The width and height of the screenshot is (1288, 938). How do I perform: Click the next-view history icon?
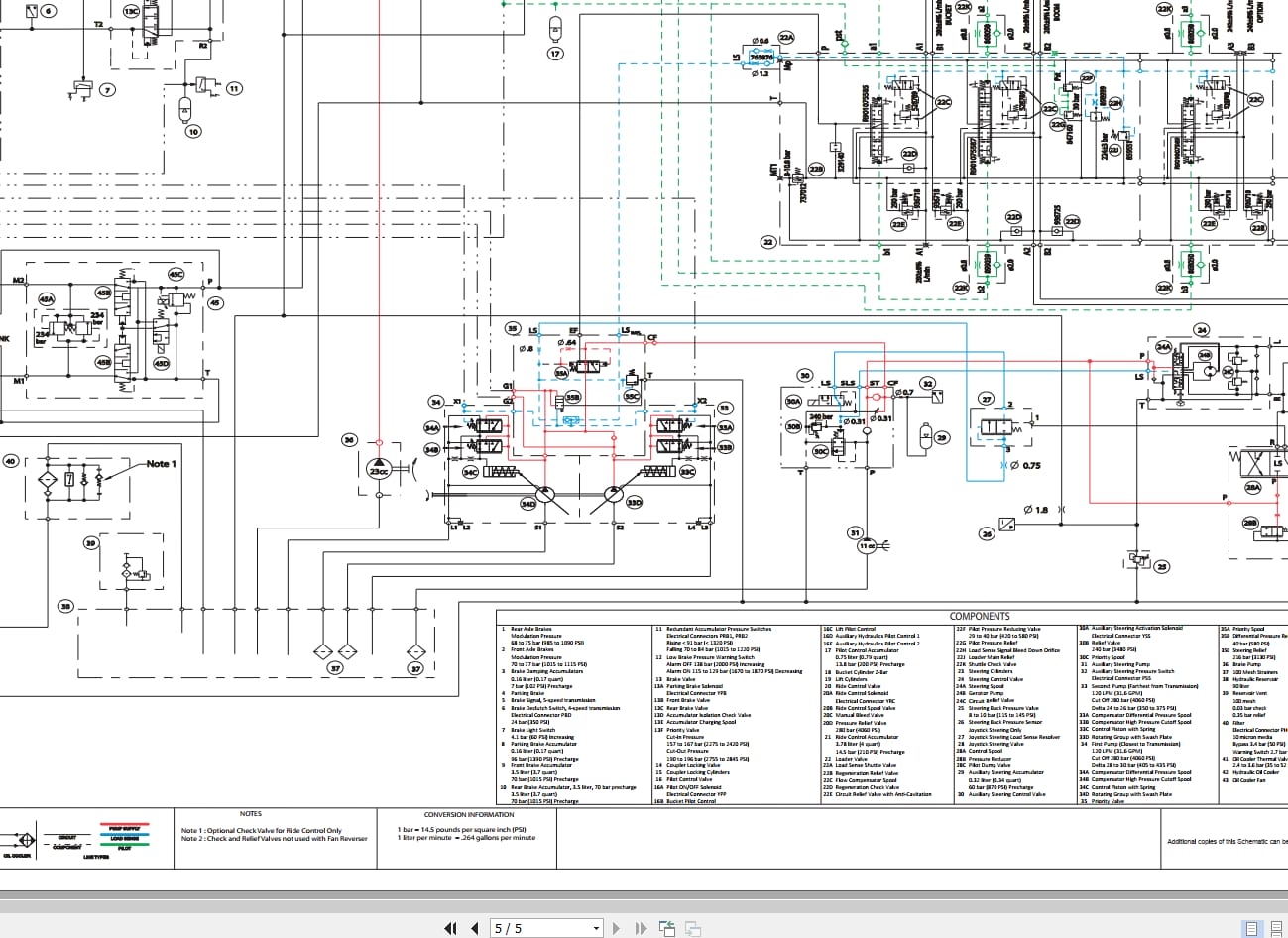(691, 928)
